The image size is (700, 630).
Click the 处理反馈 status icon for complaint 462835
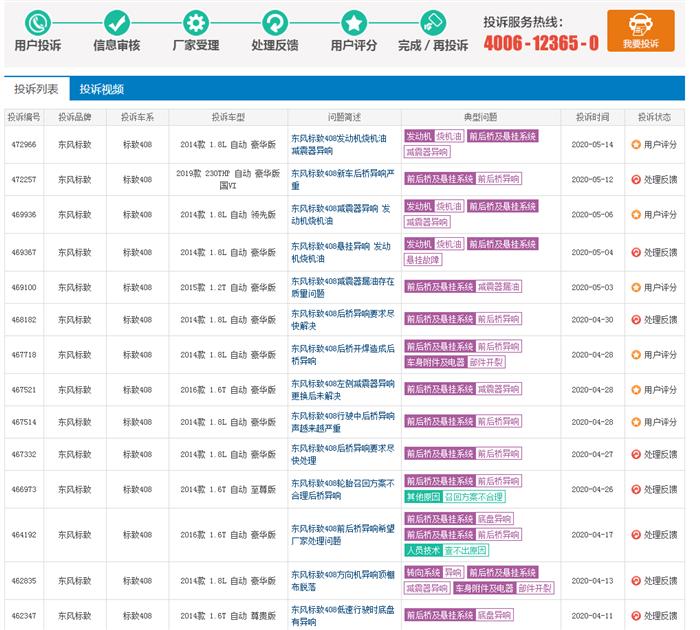(x=636, y=581)
